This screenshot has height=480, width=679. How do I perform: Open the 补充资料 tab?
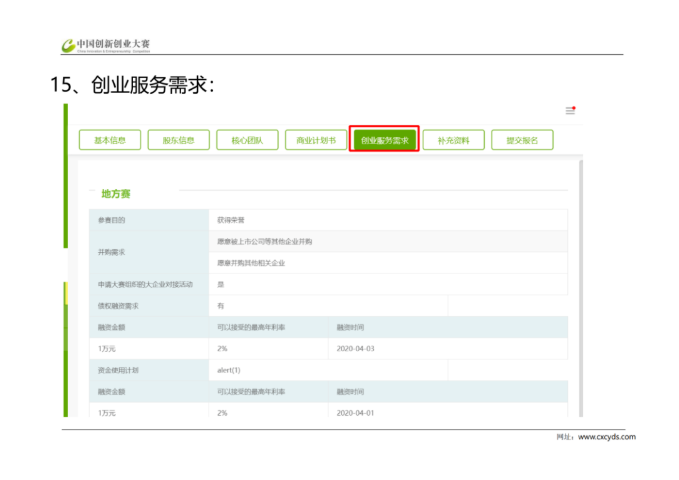pyautogui.click(x=453, y=140)
